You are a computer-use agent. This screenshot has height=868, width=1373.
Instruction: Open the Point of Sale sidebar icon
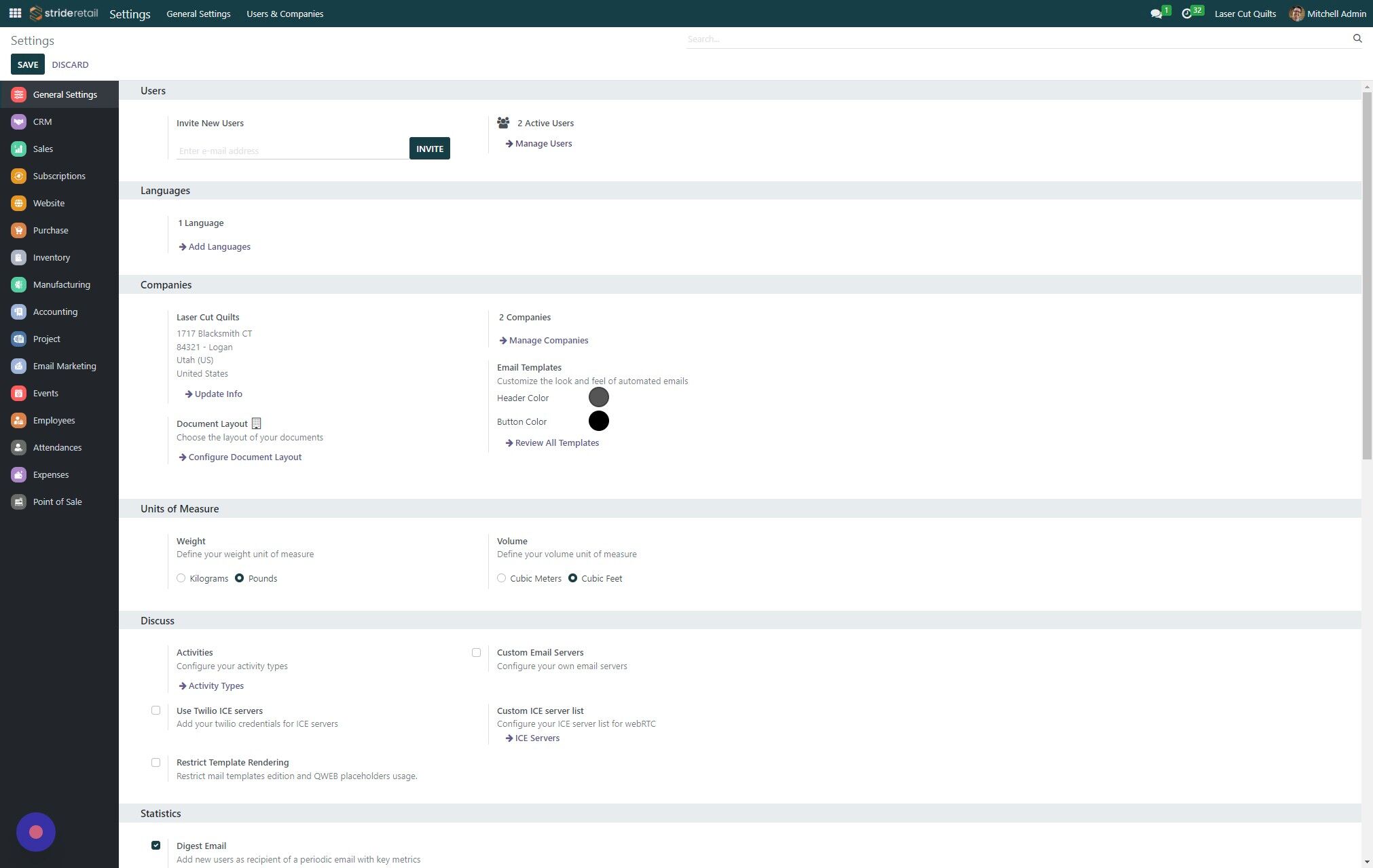pyautogui.click(x=19, y=502)
